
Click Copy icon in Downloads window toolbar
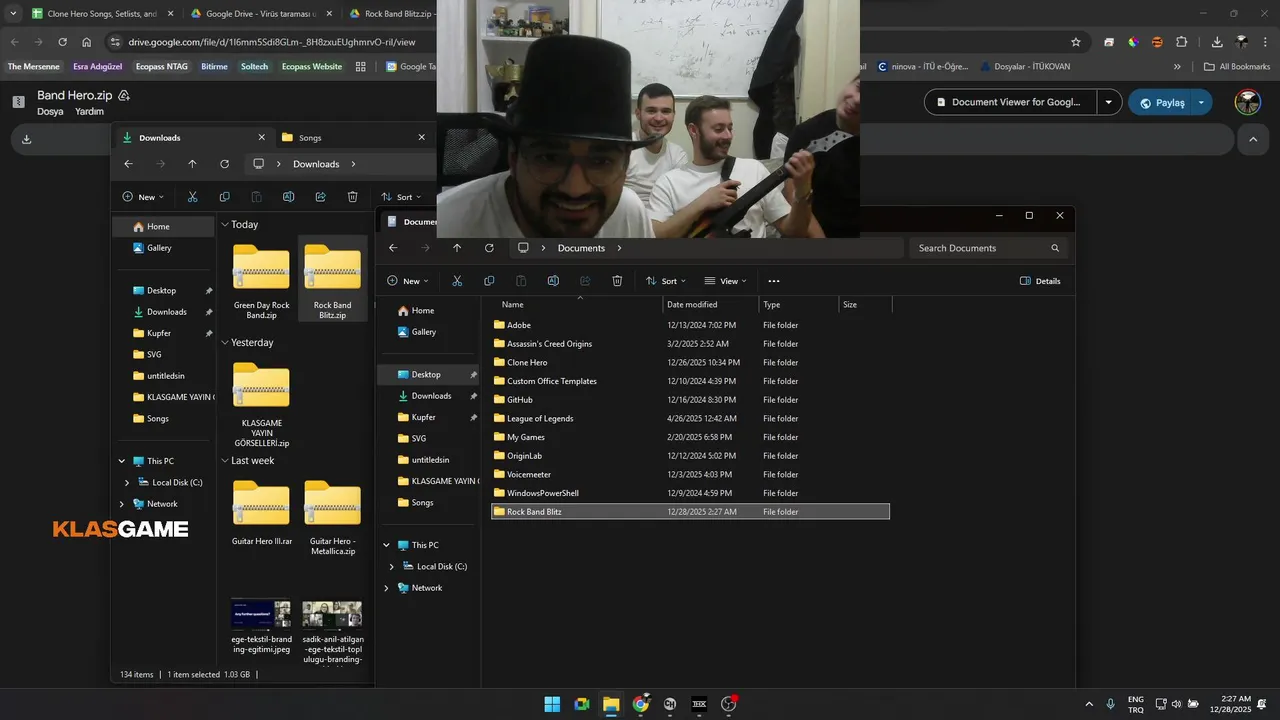coord(224,197)
